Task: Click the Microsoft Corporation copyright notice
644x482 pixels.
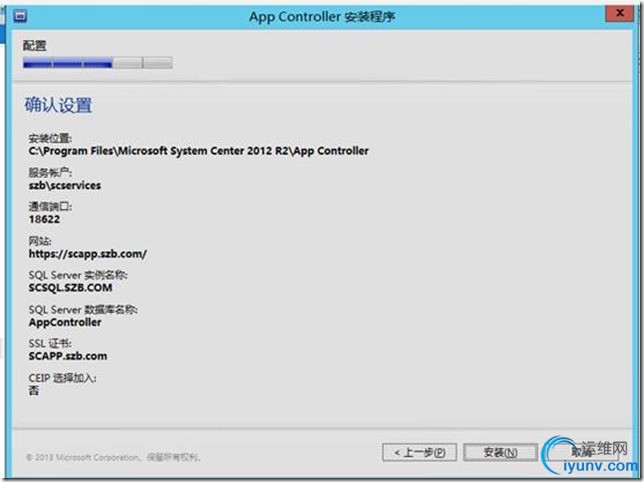Action: point(113,457)
